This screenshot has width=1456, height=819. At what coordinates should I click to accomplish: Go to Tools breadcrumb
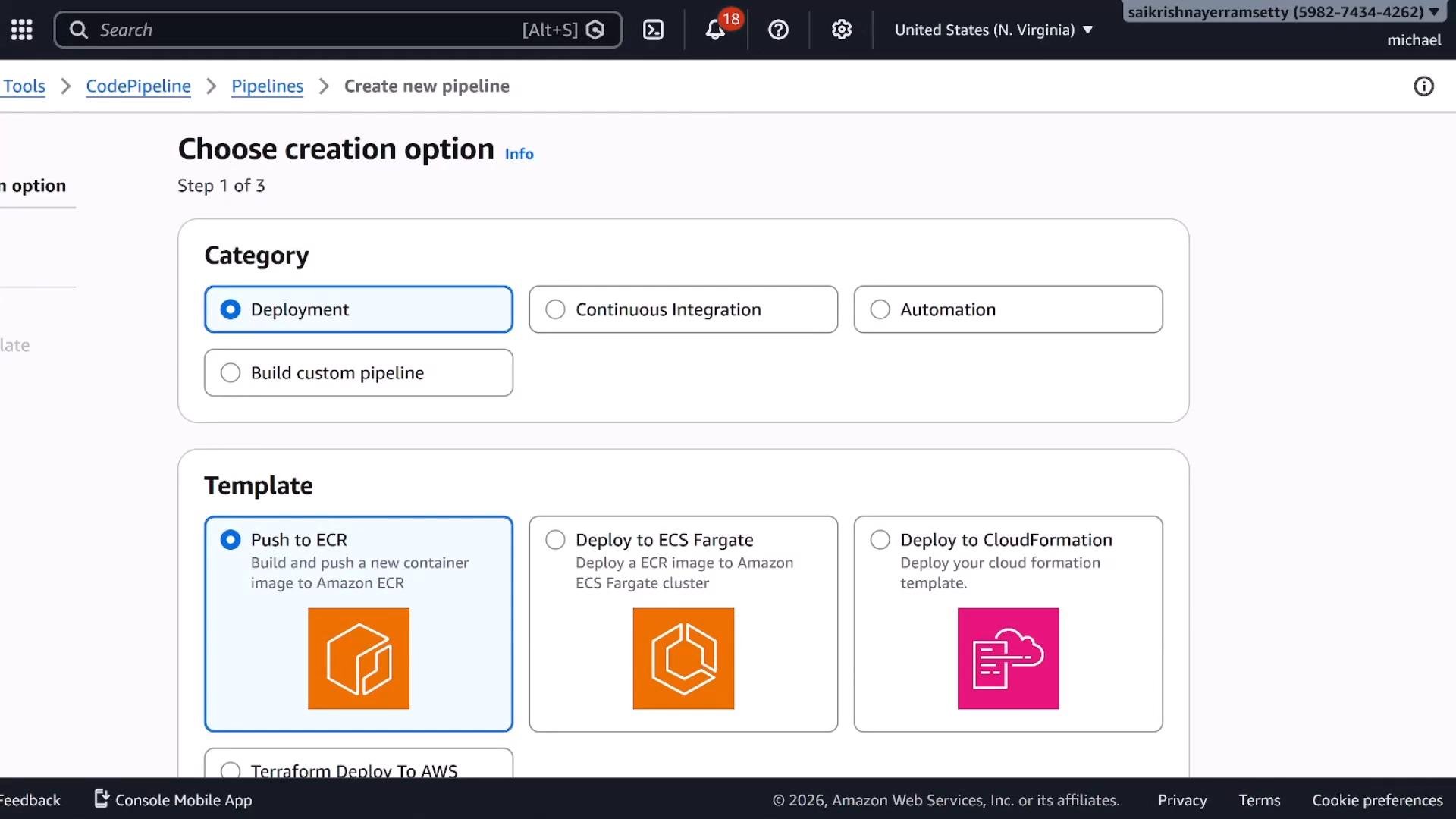(x=24, y=86)
